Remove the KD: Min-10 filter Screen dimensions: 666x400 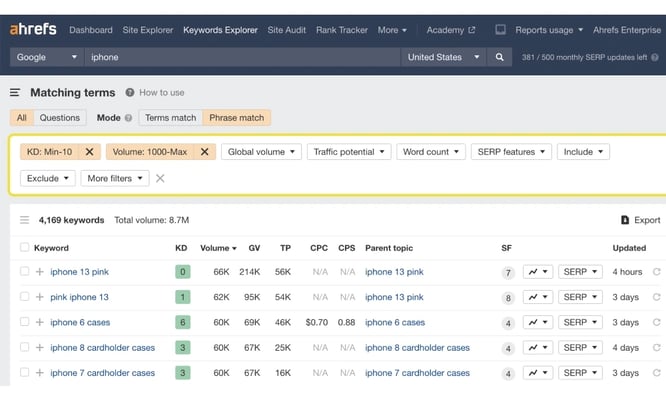89,152
